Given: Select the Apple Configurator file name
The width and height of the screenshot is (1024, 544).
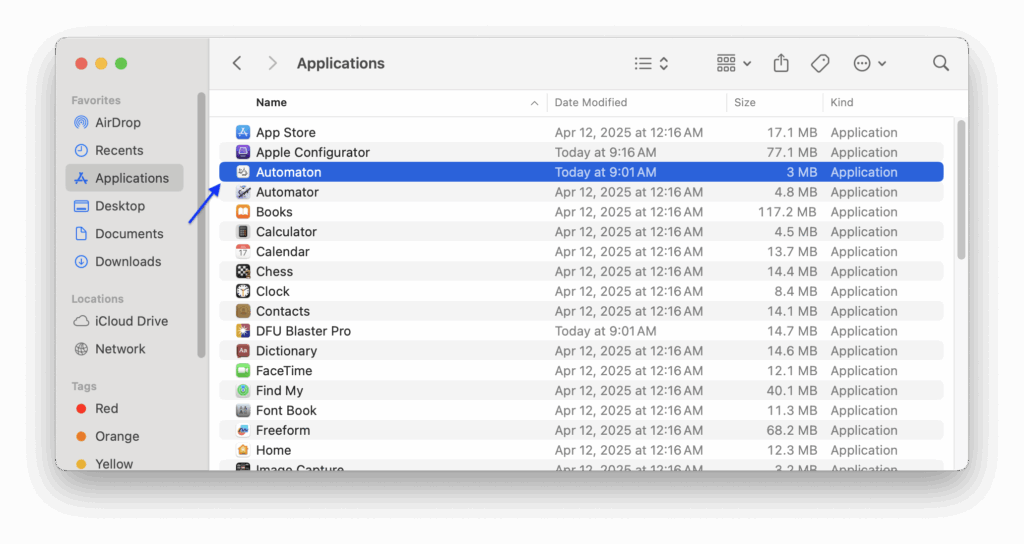Looking at the screenshot, I should coord(313,152).
